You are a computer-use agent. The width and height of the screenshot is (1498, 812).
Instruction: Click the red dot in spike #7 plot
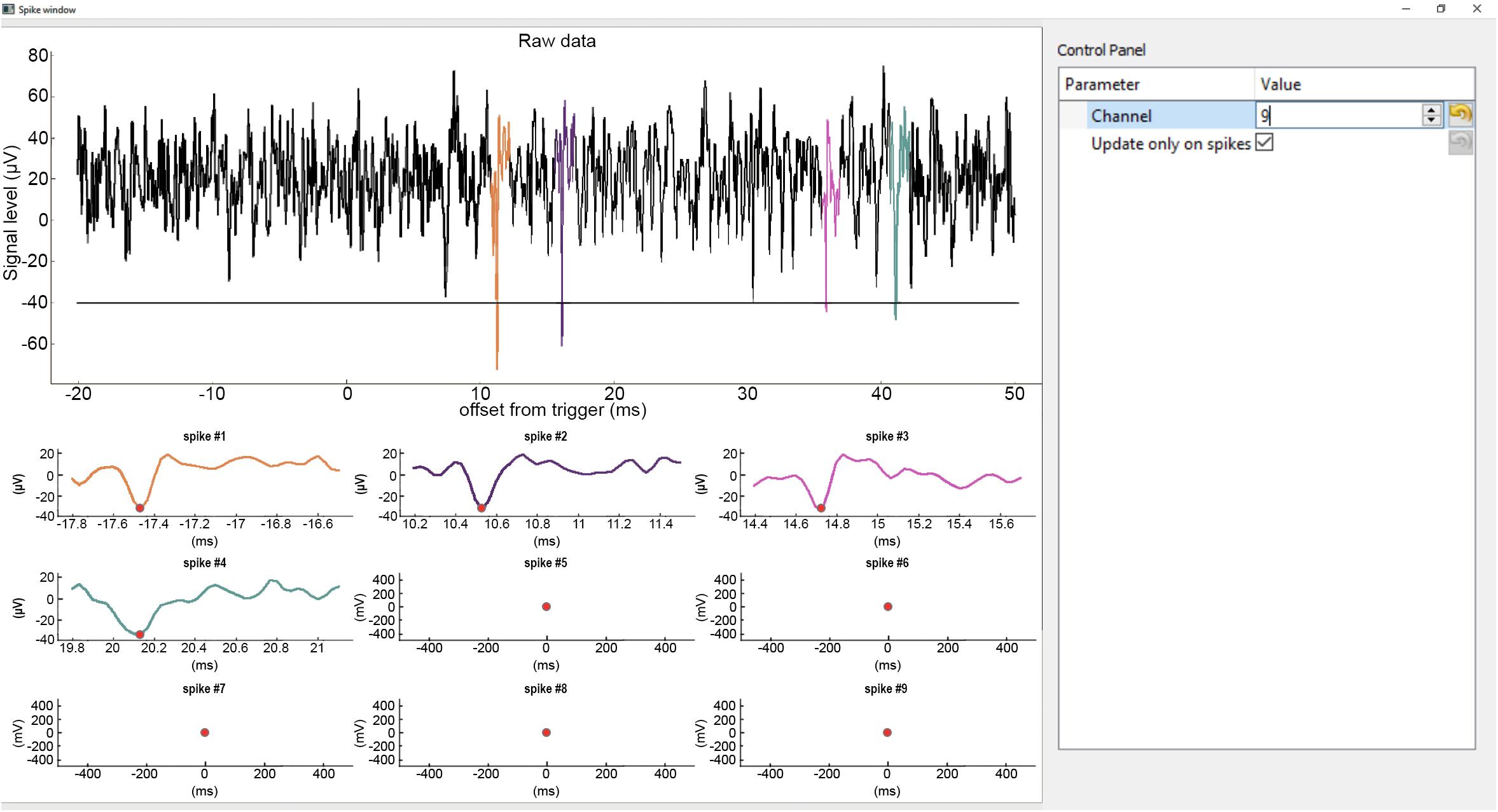click(x=204, y=733)
